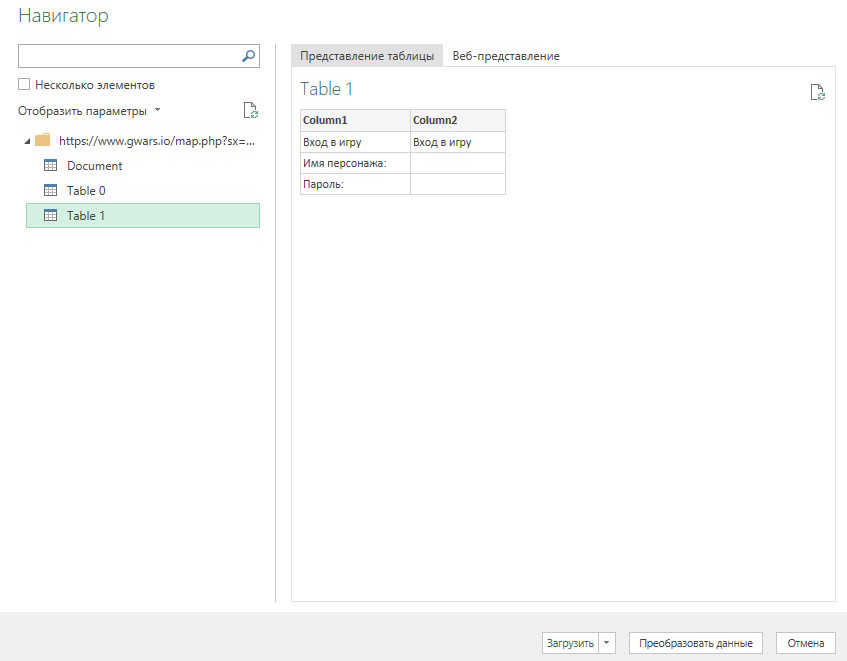Click the Table 1 table icon

[x=50, y=215]
